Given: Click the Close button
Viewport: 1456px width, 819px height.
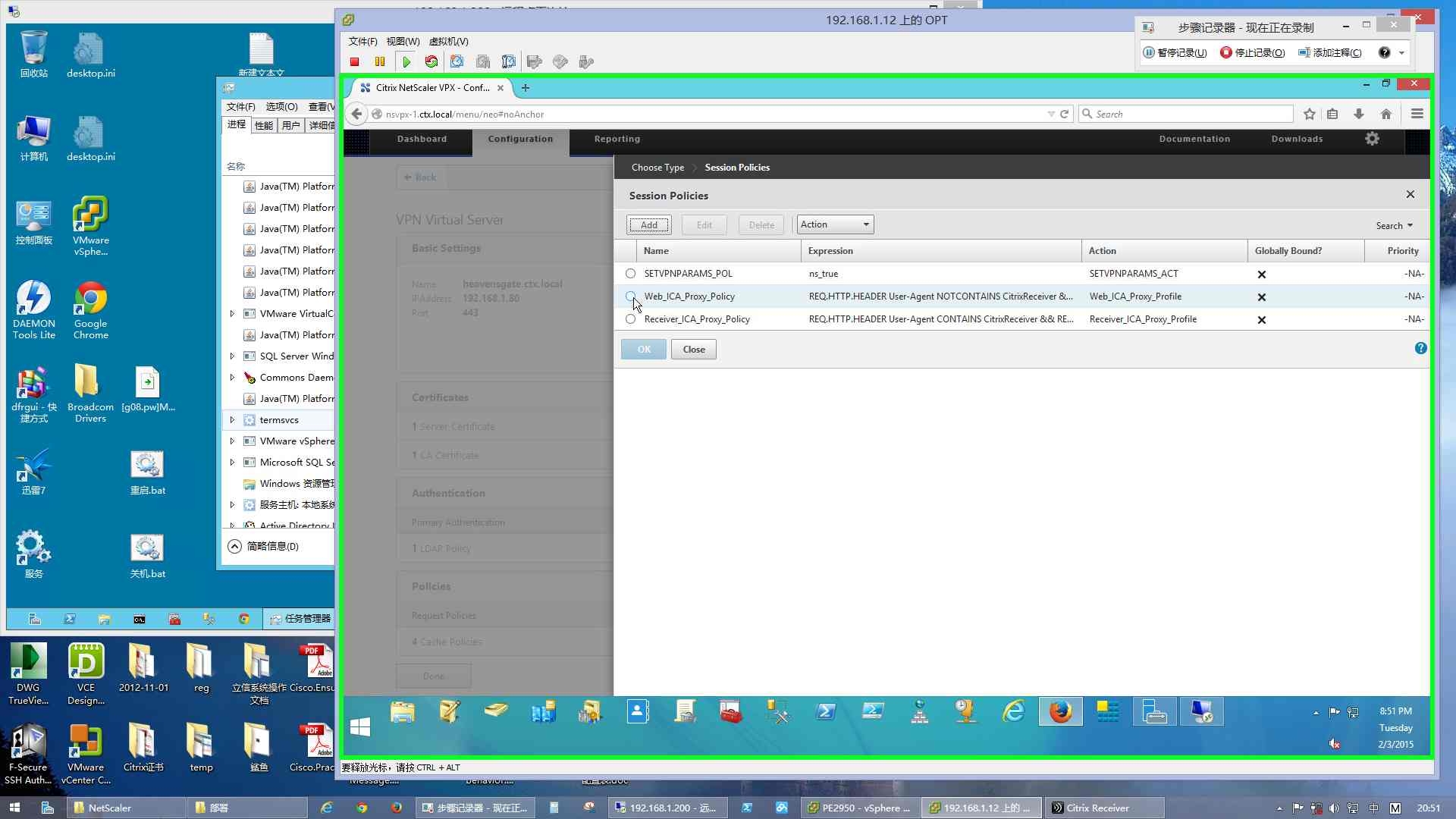Looking at the screenshot, I should pos(694,350).
